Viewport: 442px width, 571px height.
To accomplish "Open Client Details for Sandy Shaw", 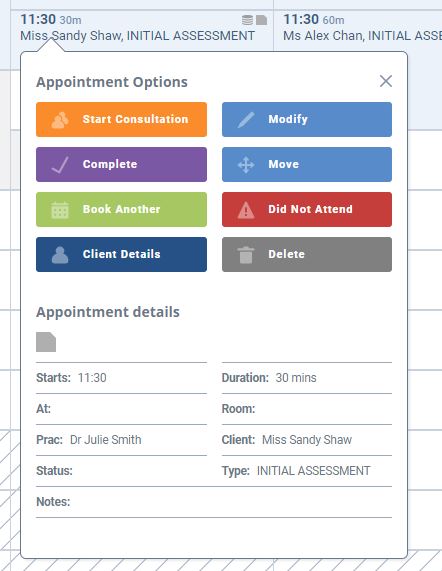I will coord(122,255).
